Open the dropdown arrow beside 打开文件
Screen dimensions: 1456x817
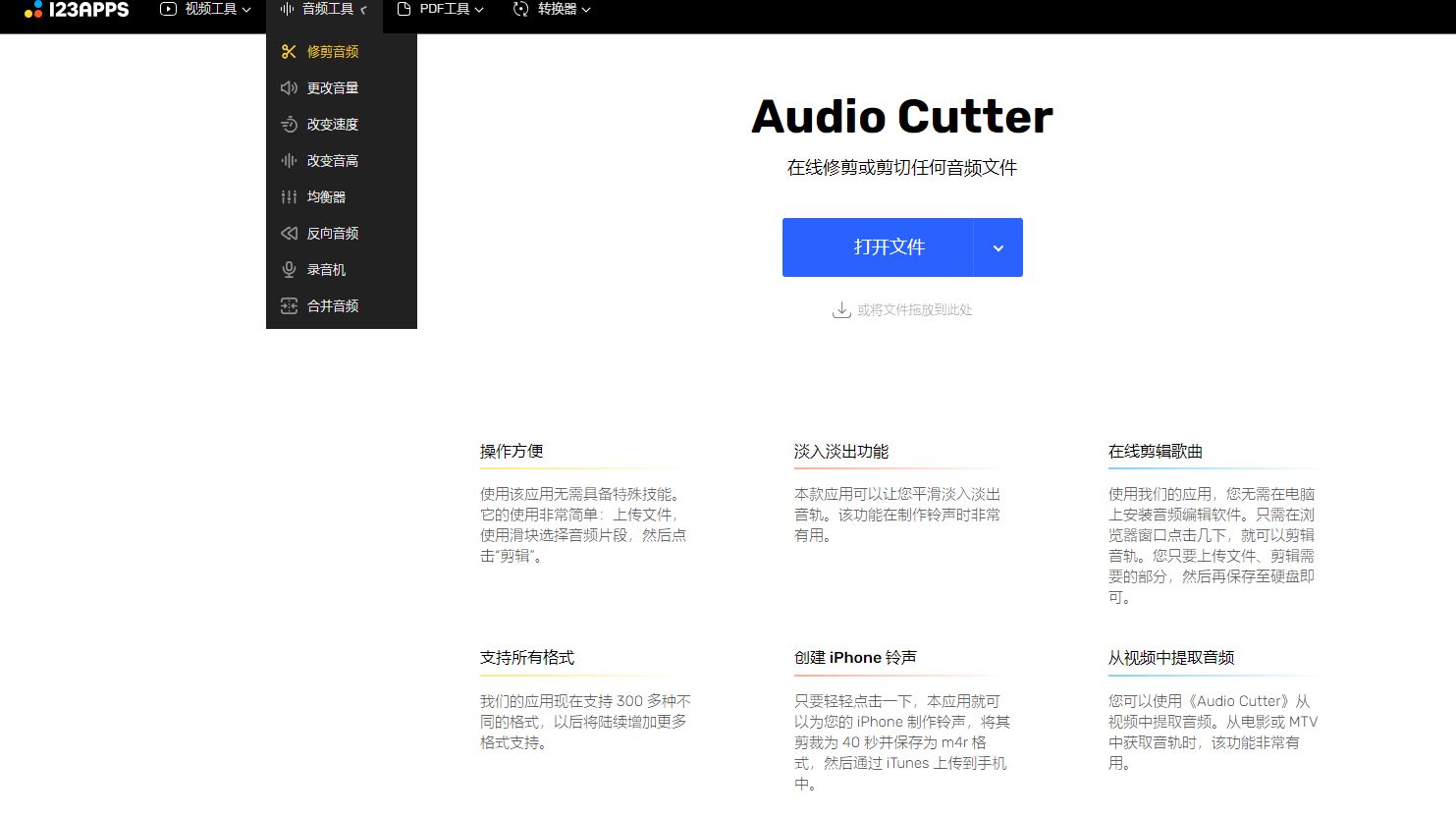tap(998, 247)
